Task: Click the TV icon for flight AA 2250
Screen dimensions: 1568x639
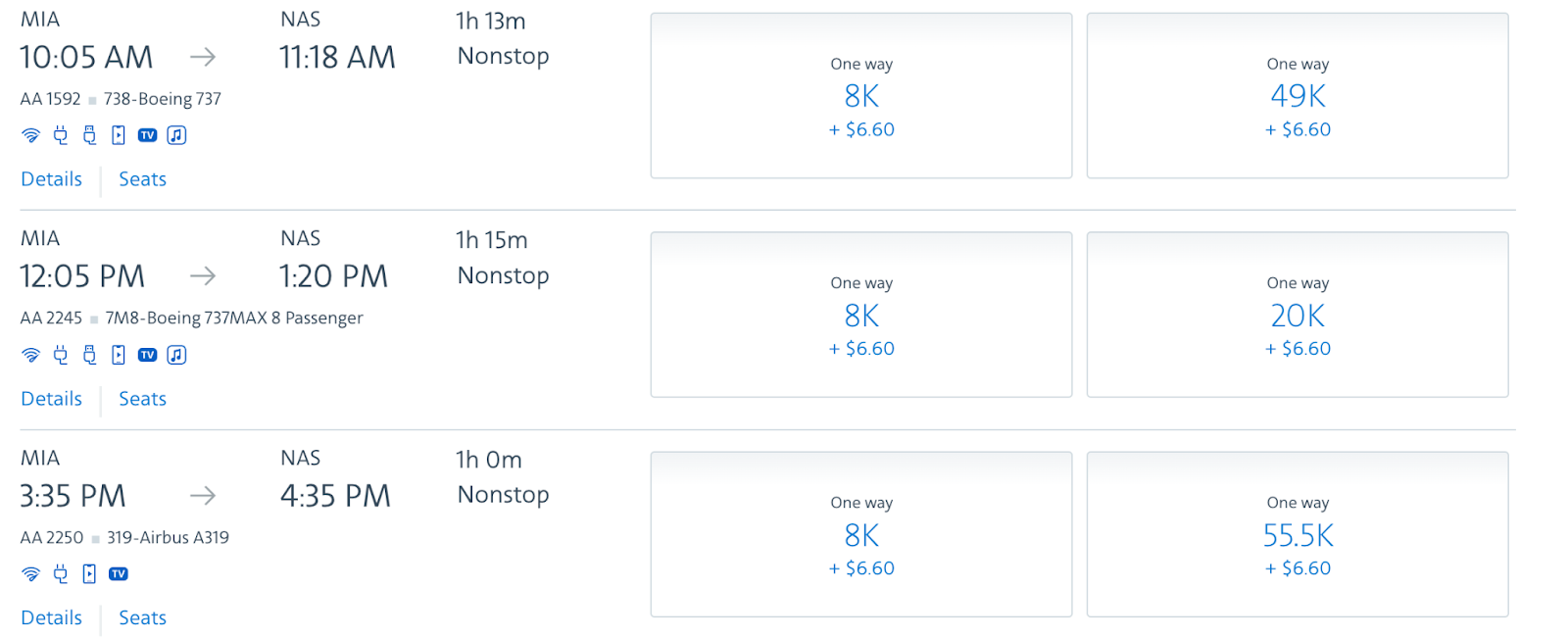Action: (119, 574)
